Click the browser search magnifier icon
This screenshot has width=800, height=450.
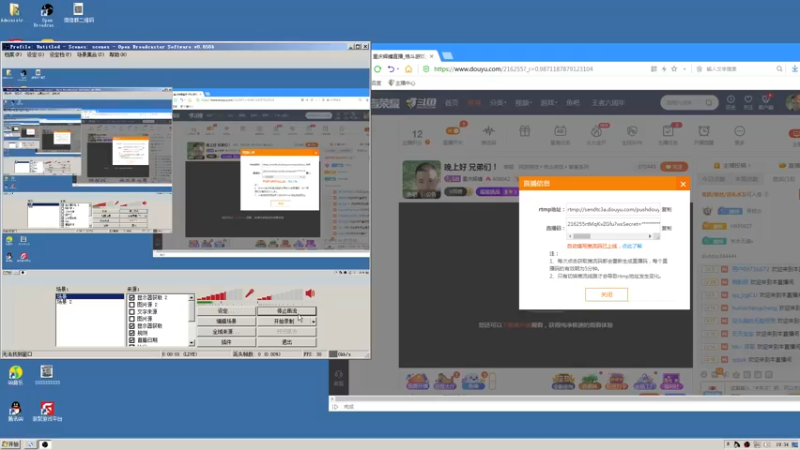click(x=779, y=69)
